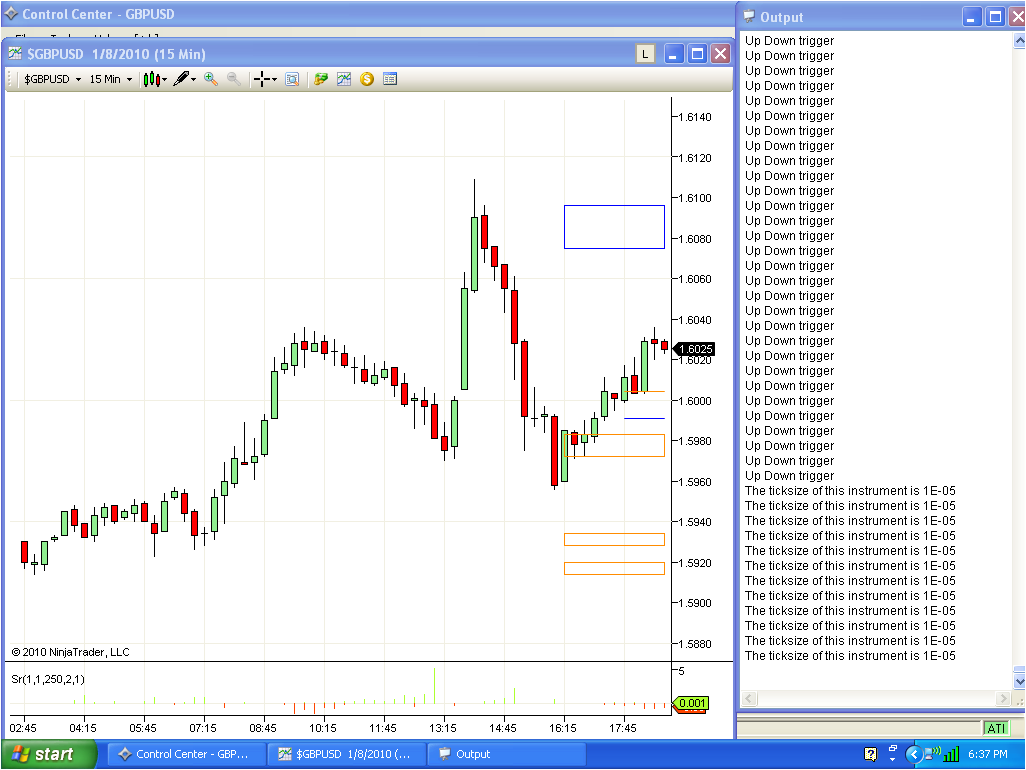Click the green signal bars tray icon
1026x770 pixels.
[x=951, y=754]
